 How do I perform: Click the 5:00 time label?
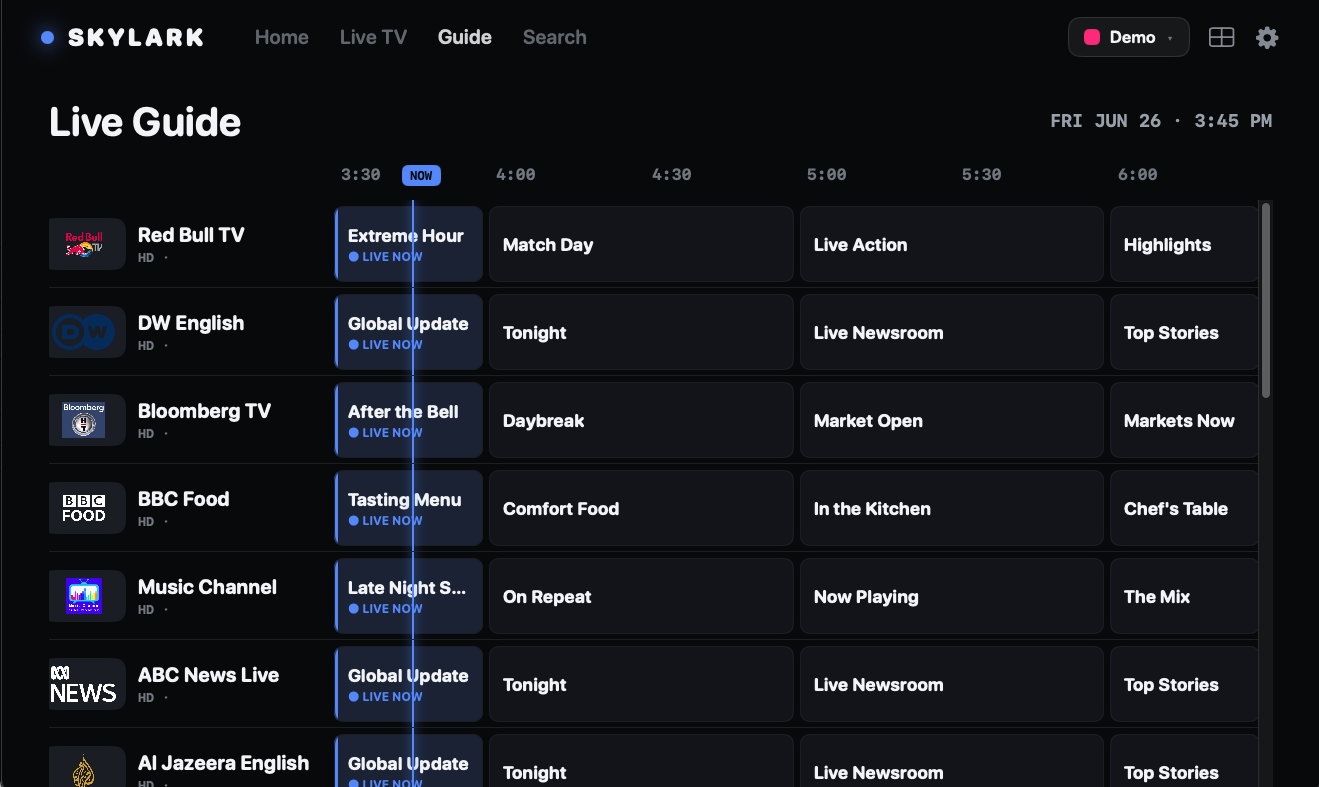pyautogui.click(x=827, y=175)
